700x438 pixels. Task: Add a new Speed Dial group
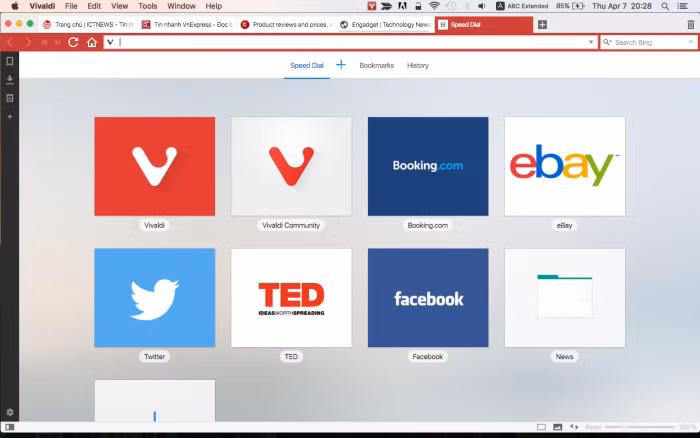pos(341,65)
